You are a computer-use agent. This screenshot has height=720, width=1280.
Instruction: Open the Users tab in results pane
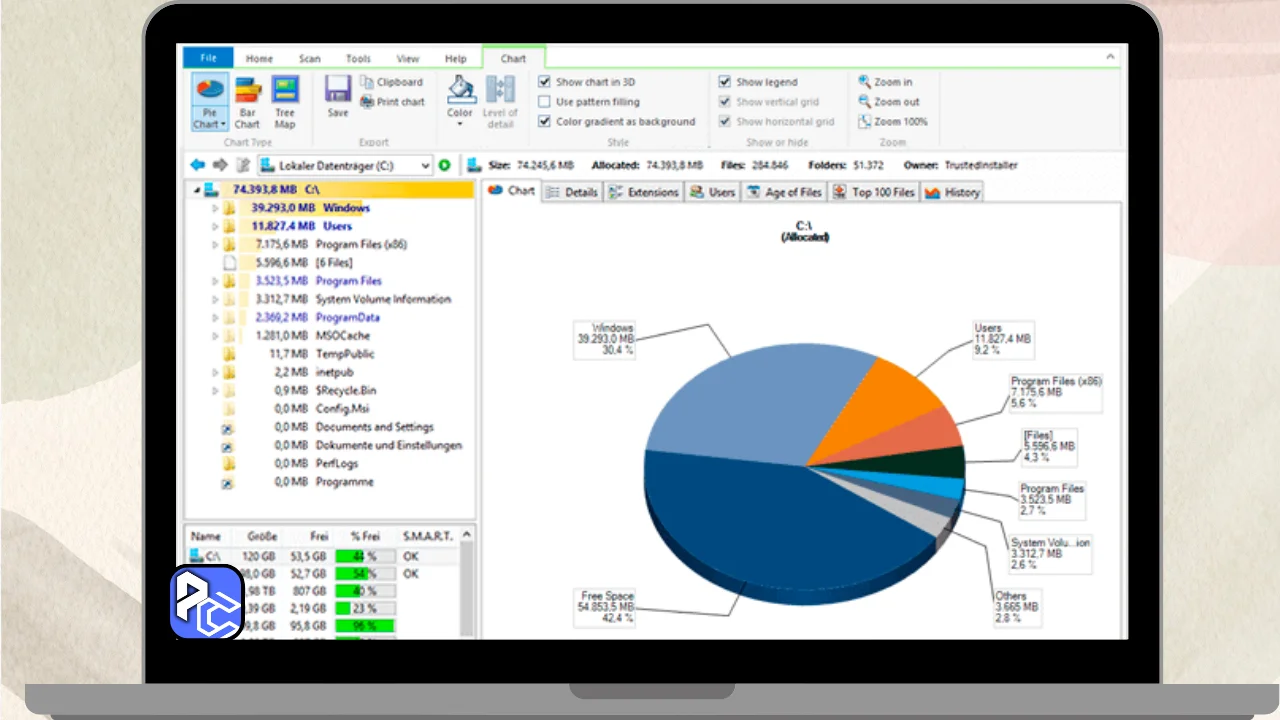(713, 192)
